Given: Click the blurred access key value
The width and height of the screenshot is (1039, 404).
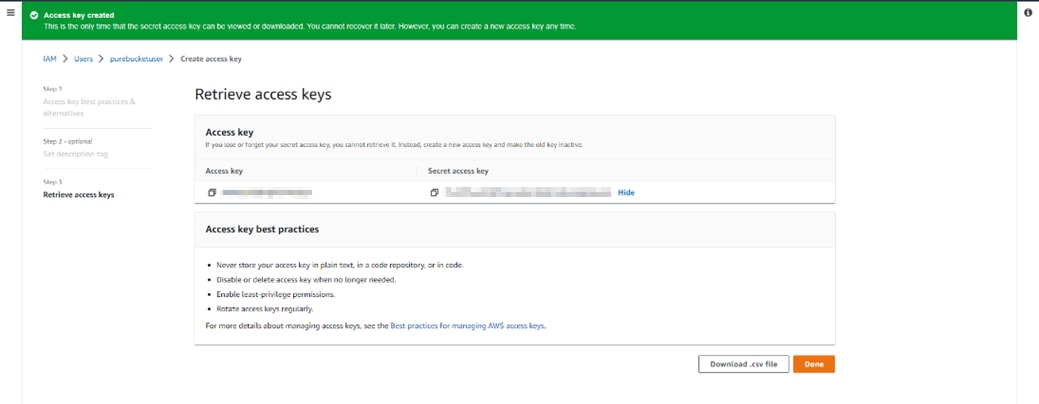Looking at the screenshot, I should (x=267, y=192).
